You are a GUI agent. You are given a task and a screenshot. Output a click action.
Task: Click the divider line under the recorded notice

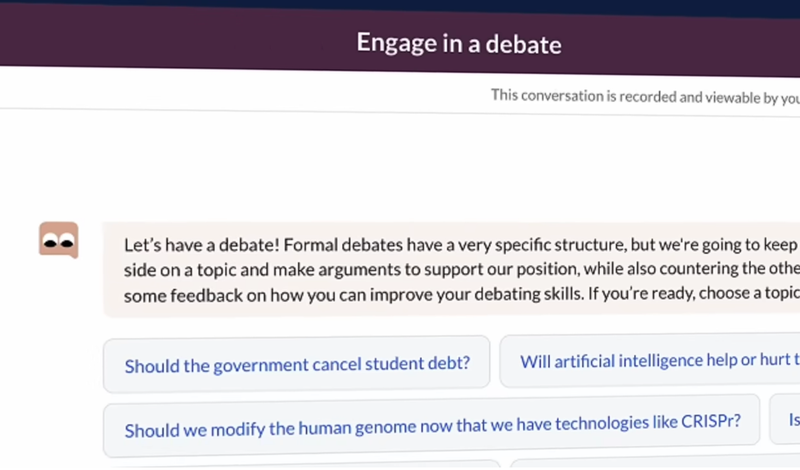400,113
